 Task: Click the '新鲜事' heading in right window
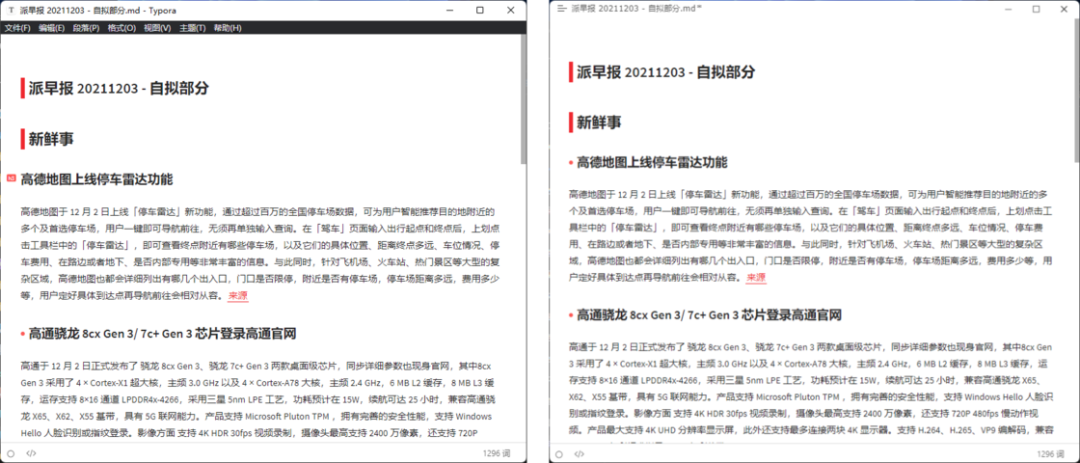(x=599, y=122)
